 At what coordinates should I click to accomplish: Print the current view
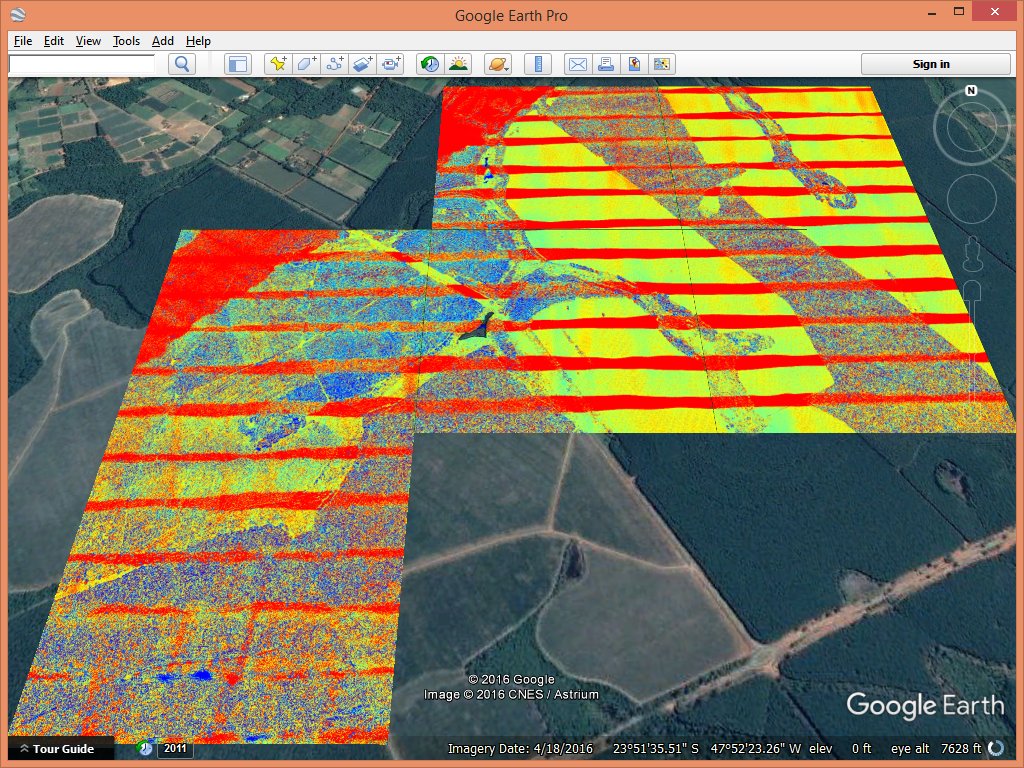(605, 64)
